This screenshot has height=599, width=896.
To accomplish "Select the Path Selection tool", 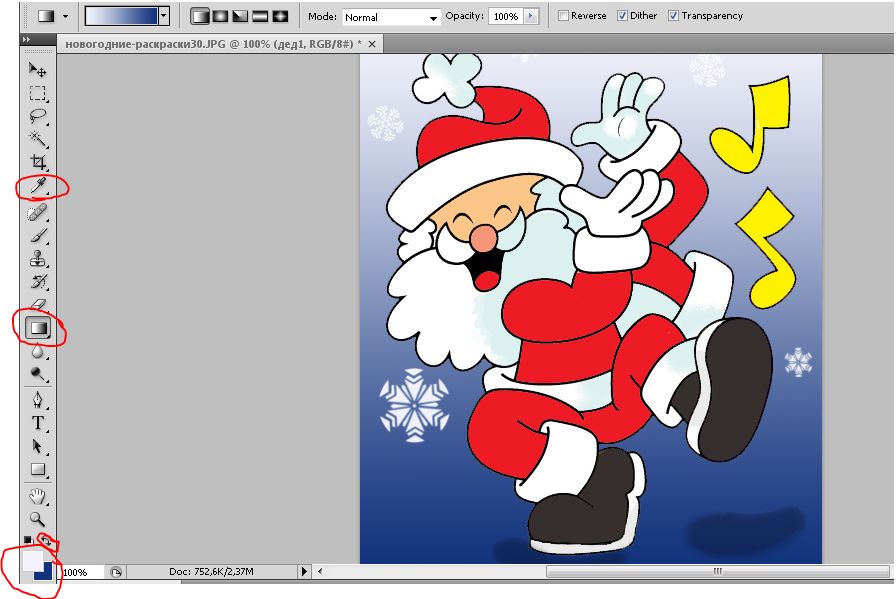I will click(38, 446).
